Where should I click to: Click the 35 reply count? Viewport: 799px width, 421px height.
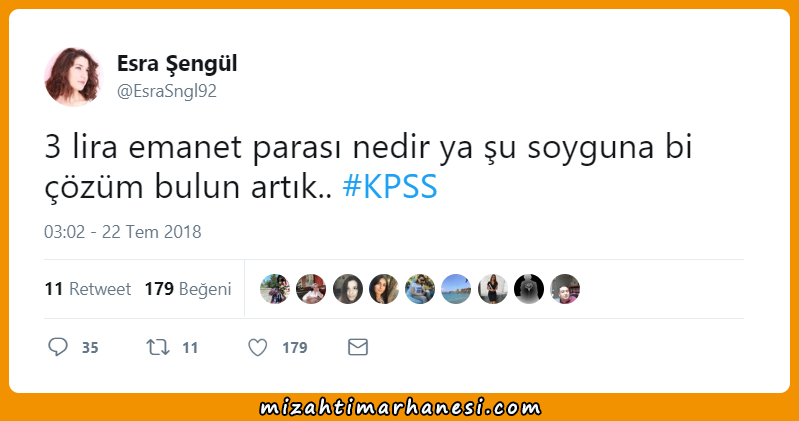(x=90, y=348)
